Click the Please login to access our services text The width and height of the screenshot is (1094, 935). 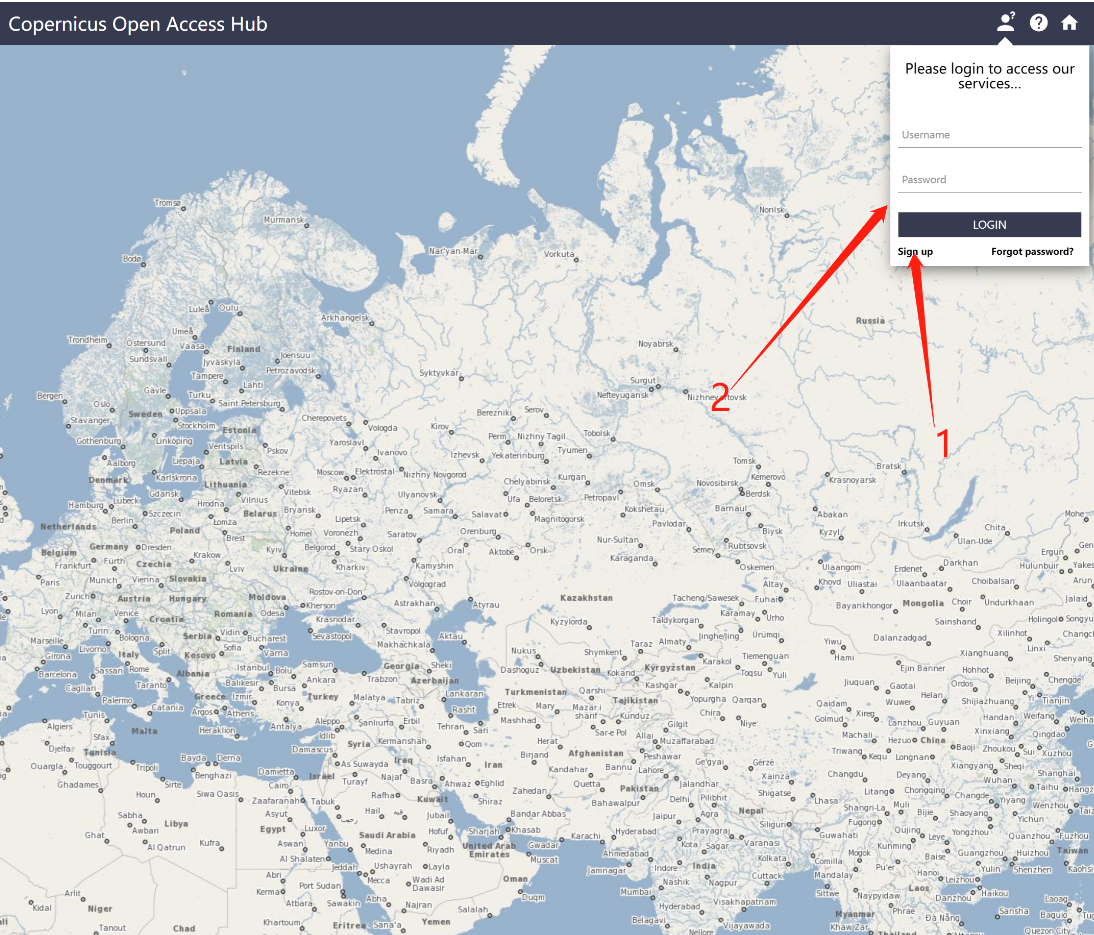coord(989,76)
